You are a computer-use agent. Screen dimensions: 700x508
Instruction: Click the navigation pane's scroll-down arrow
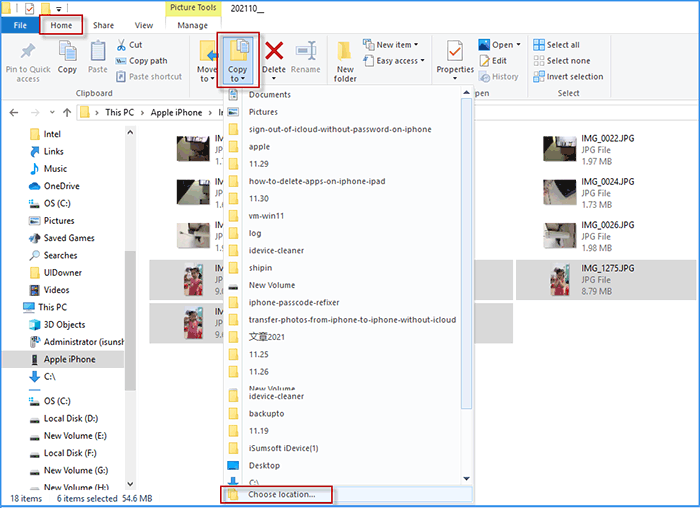click(x=130, y=484)
